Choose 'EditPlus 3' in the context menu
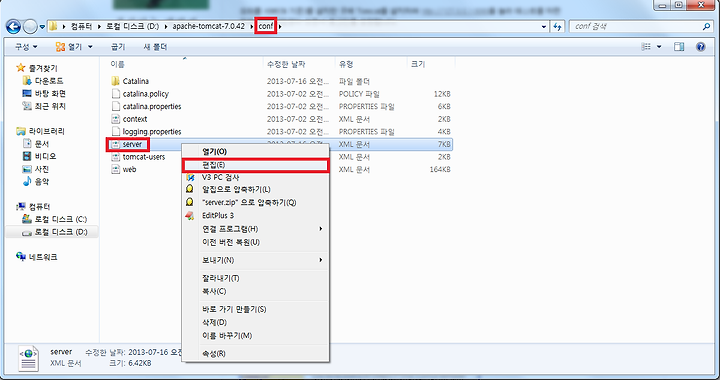The height and width of the screenshot is (380, 720). coord(256,215)
